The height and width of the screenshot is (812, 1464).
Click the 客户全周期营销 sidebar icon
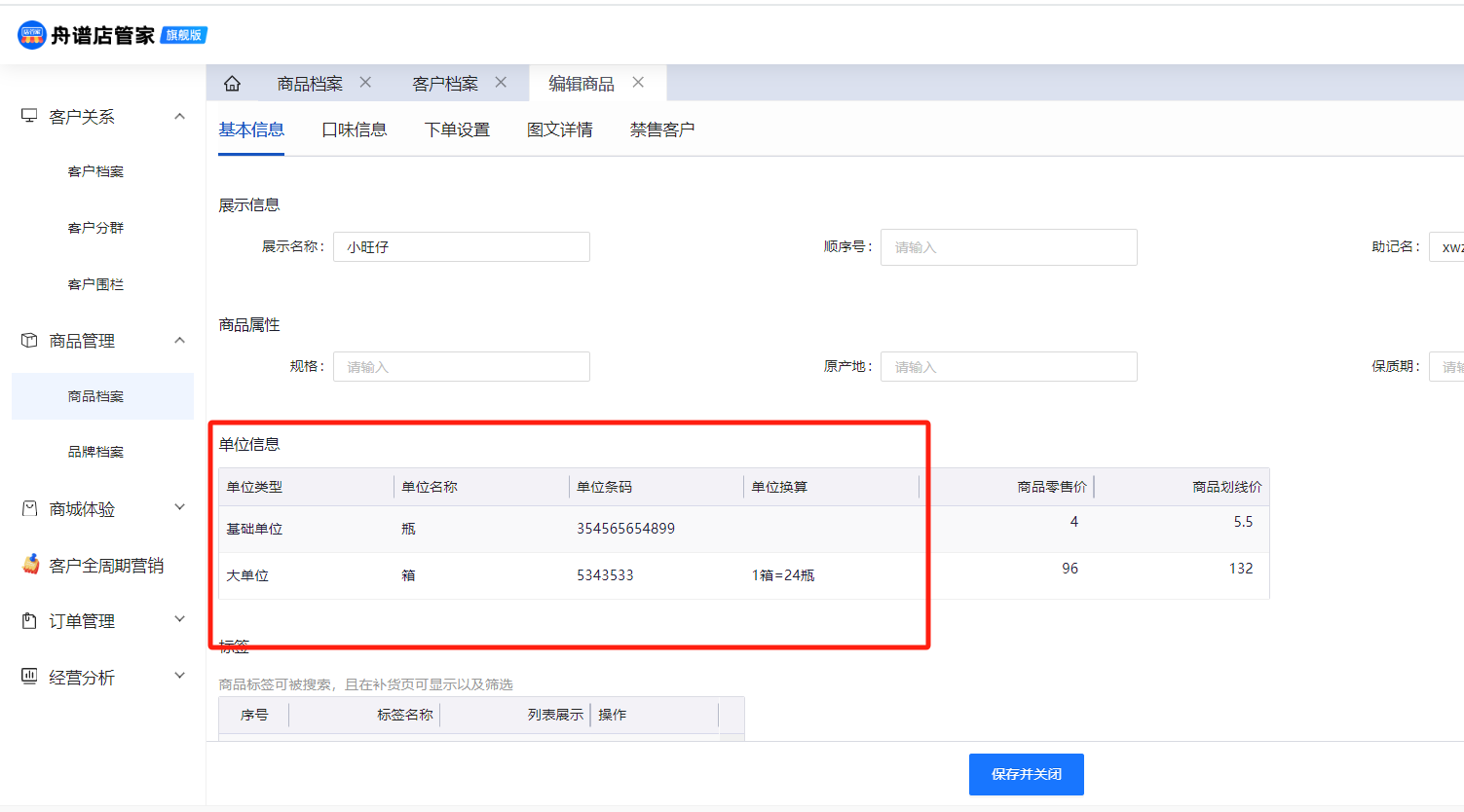pyautogui.click(x=30, y=565)
